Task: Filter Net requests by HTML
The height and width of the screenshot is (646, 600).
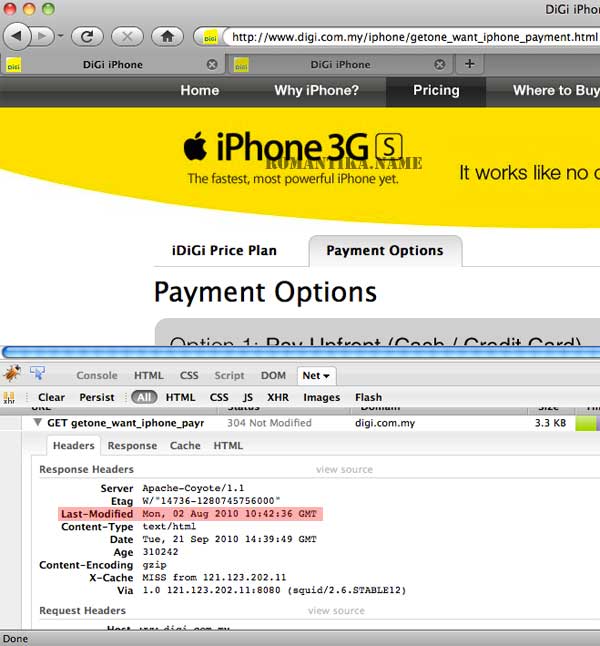Action: point(180,397)
